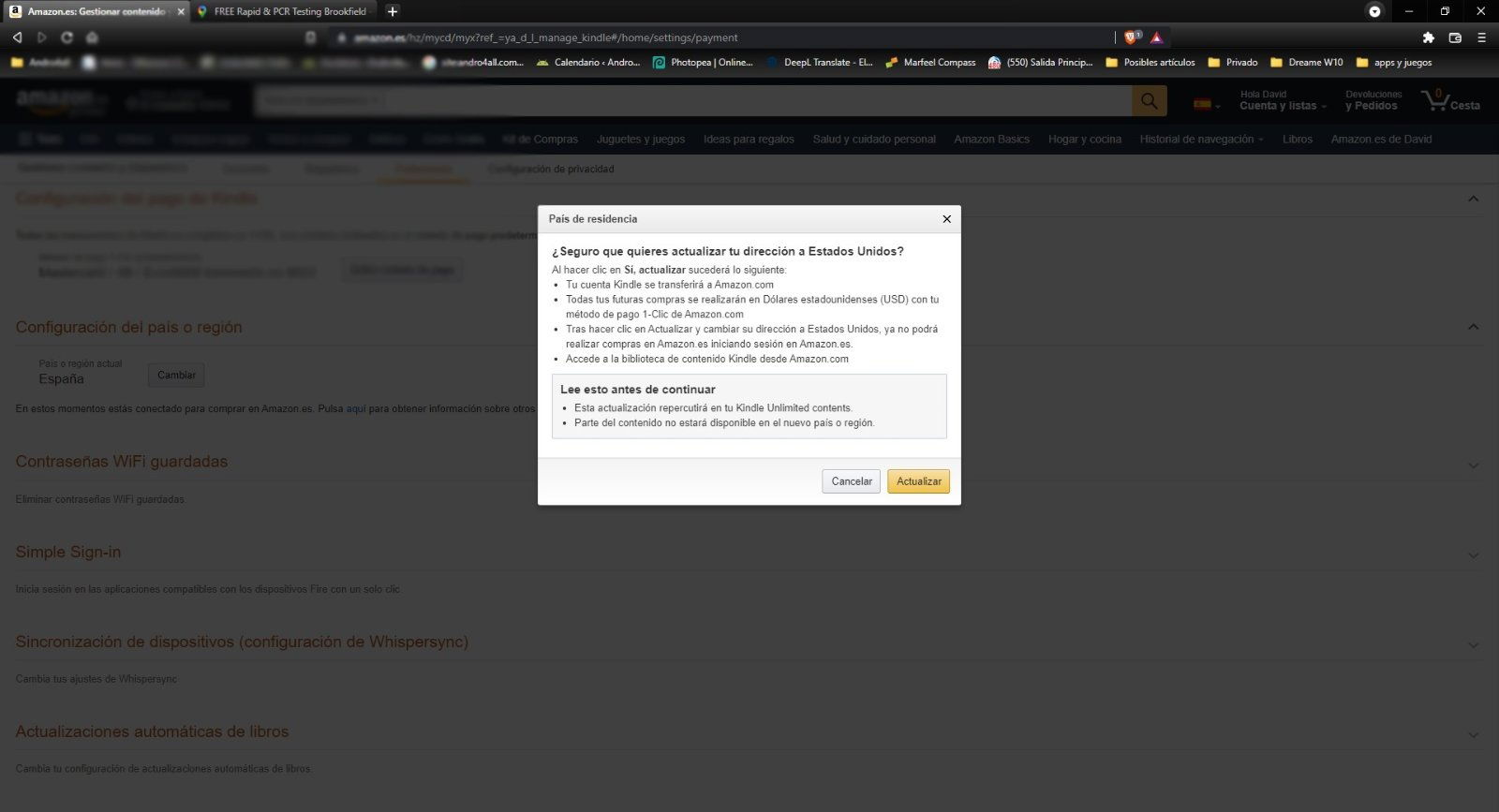
Task: Open a new browser tab
Action: pos(393,11)
